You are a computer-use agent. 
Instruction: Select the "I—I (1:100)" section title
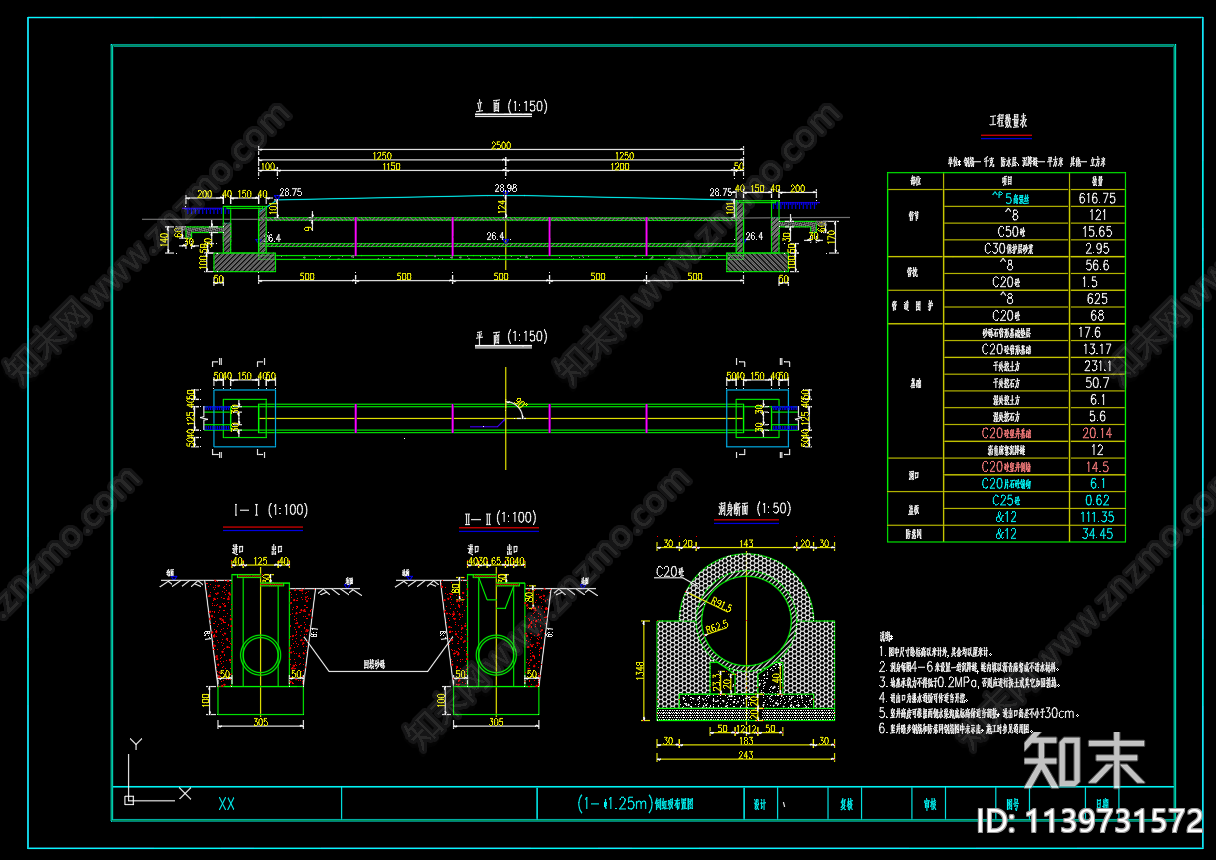coord(270,510)
